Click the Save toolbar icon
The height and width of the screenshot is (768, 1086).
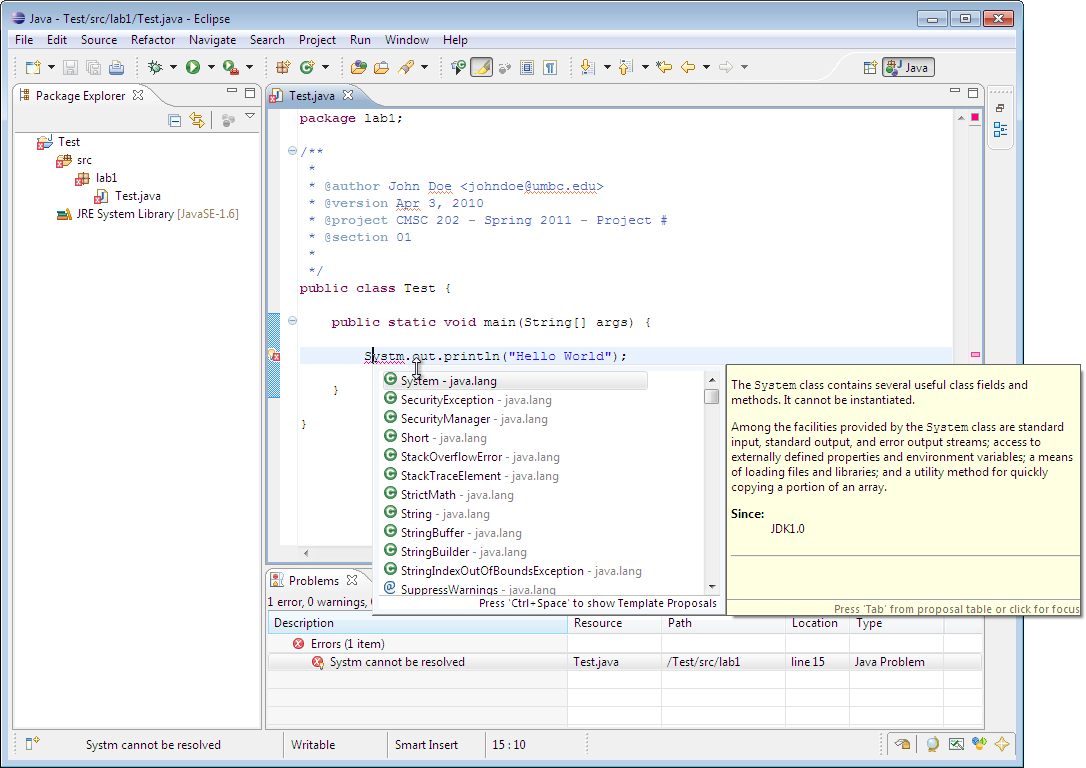click(70, 67)
